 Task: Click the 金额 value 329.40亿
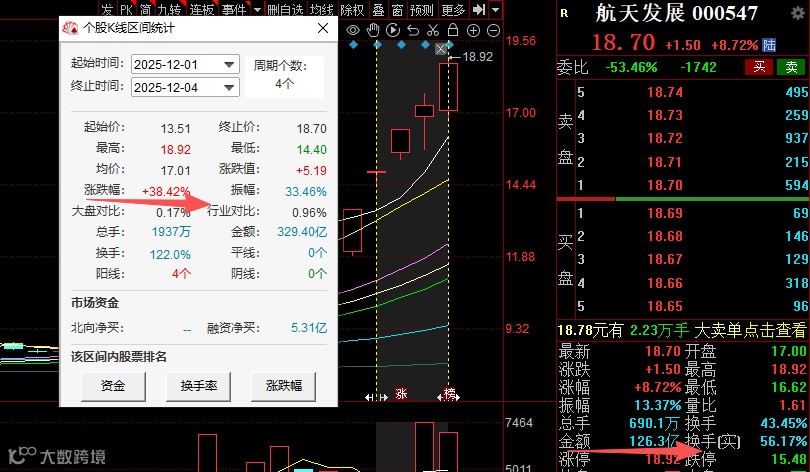coord(302,232)
